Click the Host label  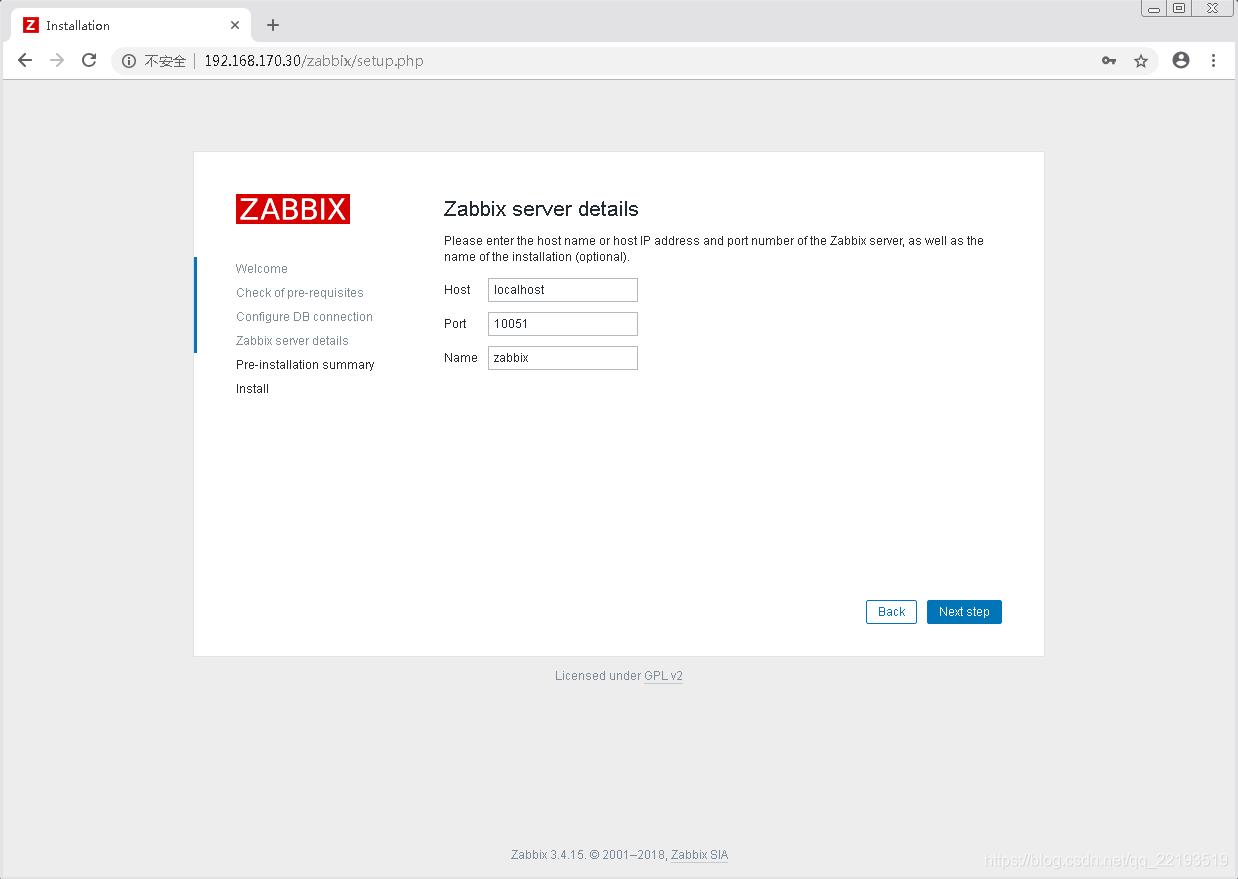[457, 290]
